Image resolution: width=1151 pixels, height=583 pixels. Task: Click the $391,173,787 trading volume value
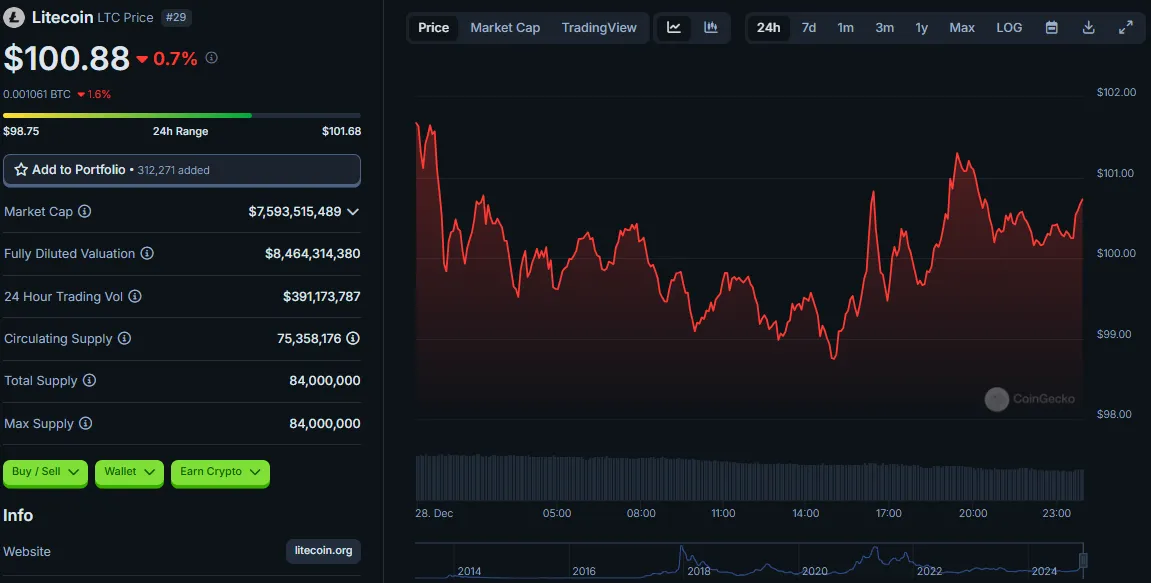[322, 297]
